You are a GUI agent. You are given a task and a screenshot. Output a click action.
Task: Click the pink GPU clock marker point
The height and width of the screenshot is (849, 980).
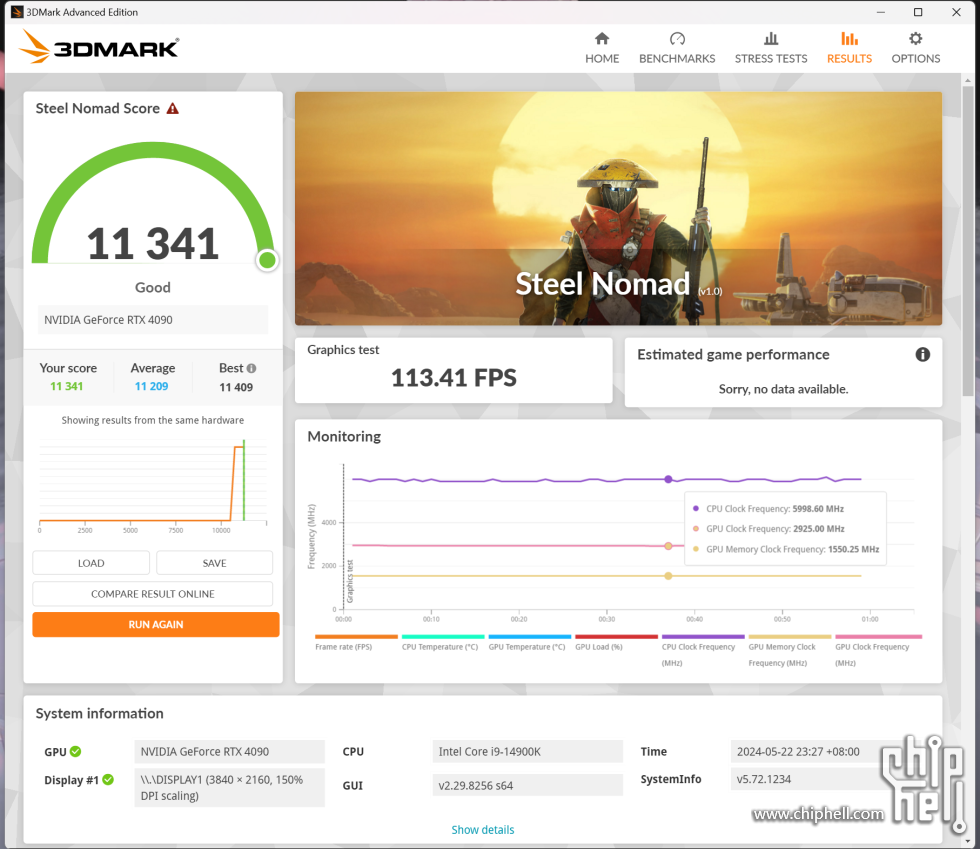668,546
